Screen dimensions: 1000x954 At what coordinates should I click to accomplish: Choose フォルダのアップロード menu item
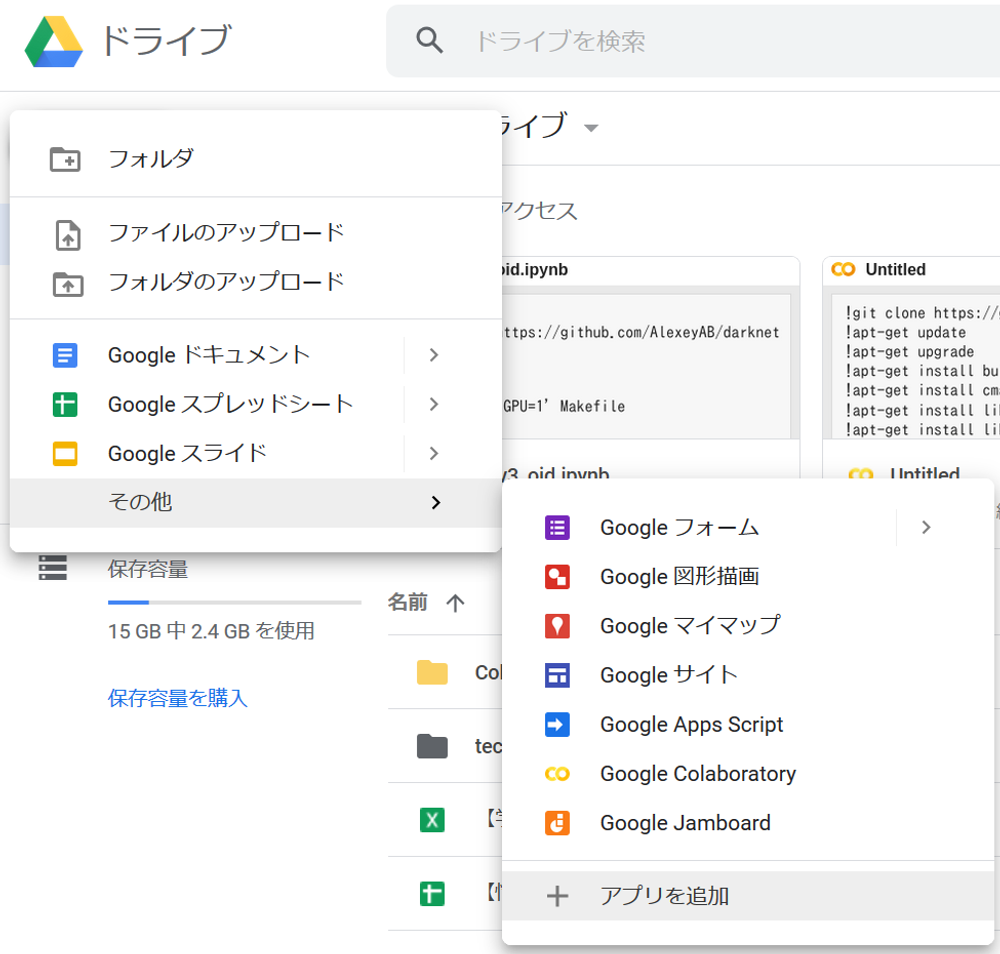256,283
